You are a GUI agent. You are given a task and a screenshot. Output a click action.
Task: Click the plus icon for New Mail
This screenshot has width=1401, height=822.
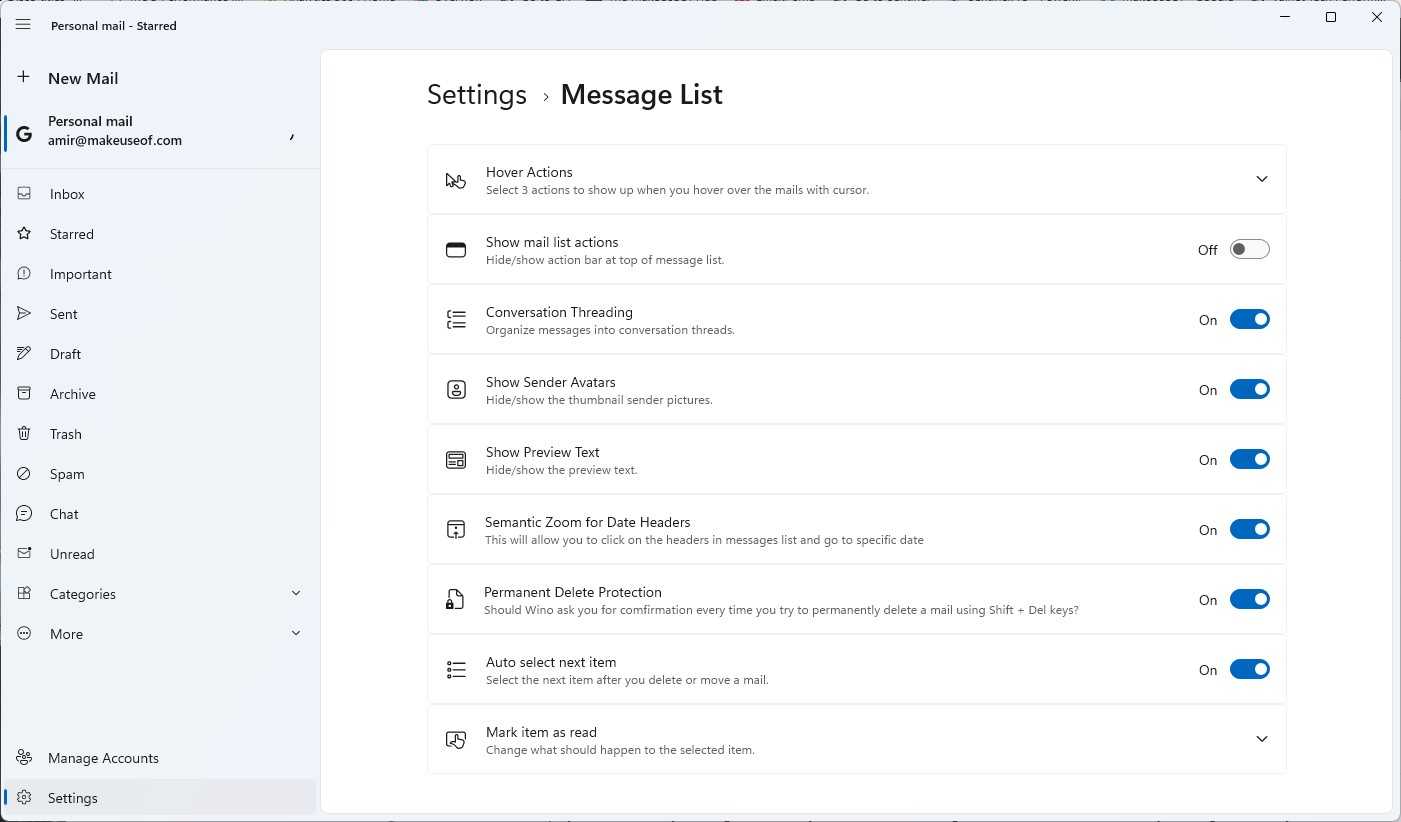[x=23, y=77]
